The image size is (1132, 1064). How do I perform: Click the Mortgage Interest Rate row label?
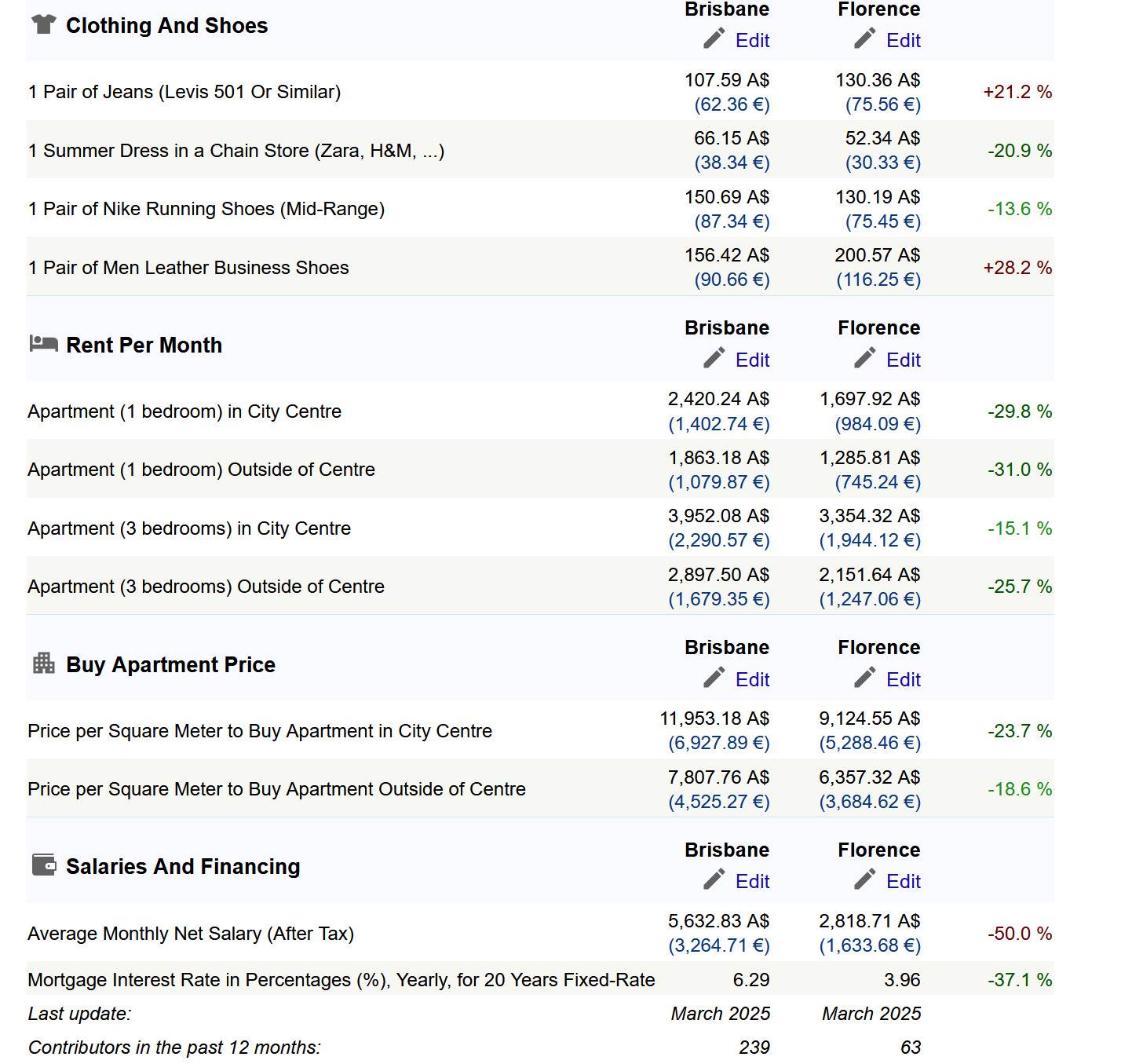point(341,980)
